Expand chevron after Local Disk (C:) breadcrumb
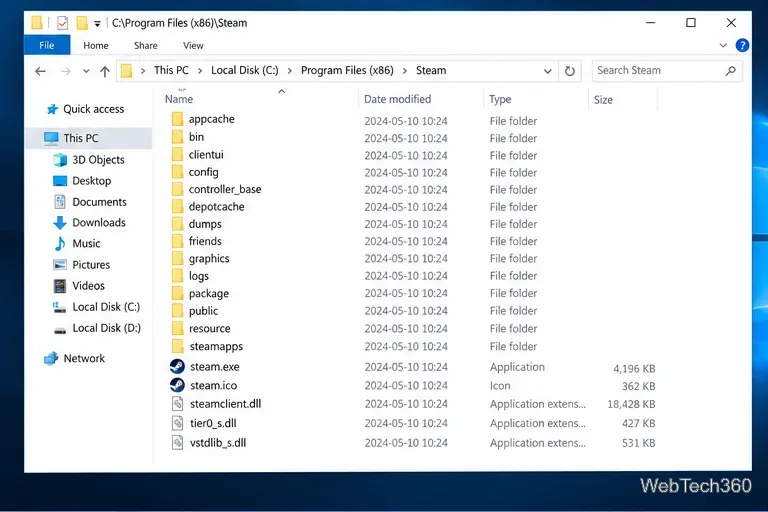 [x=290, y=71]
